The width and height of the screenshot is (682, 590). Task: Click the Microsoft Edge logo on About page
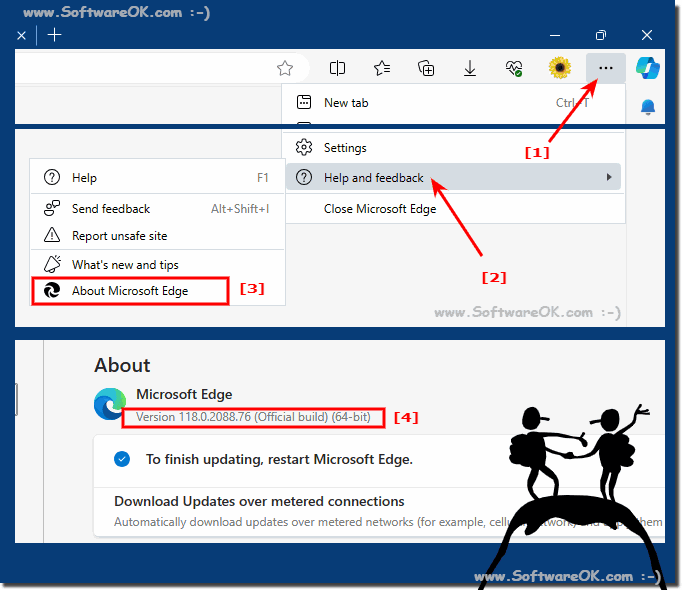pos(110,403)
